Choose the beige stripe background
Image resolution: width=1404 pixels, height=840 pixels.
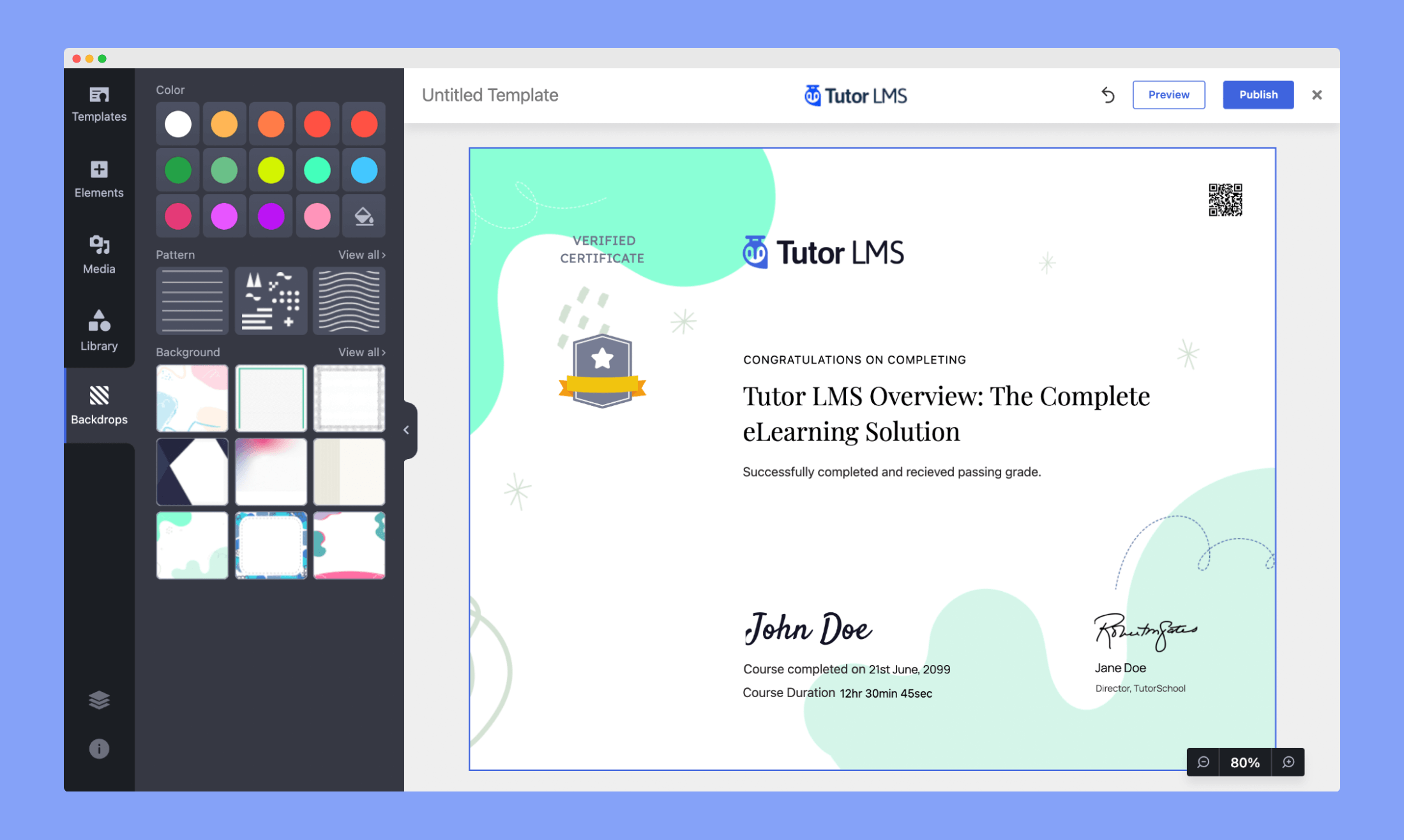tap(349, 472)
